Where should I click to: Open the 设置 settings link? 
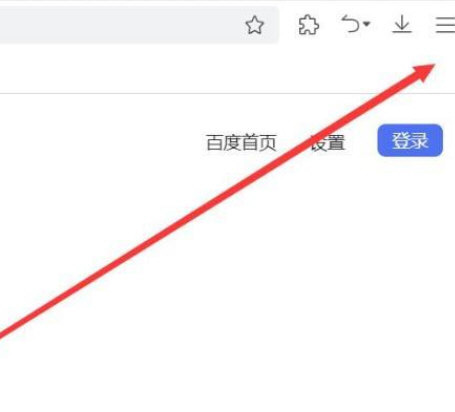click(x=327, y=143)
